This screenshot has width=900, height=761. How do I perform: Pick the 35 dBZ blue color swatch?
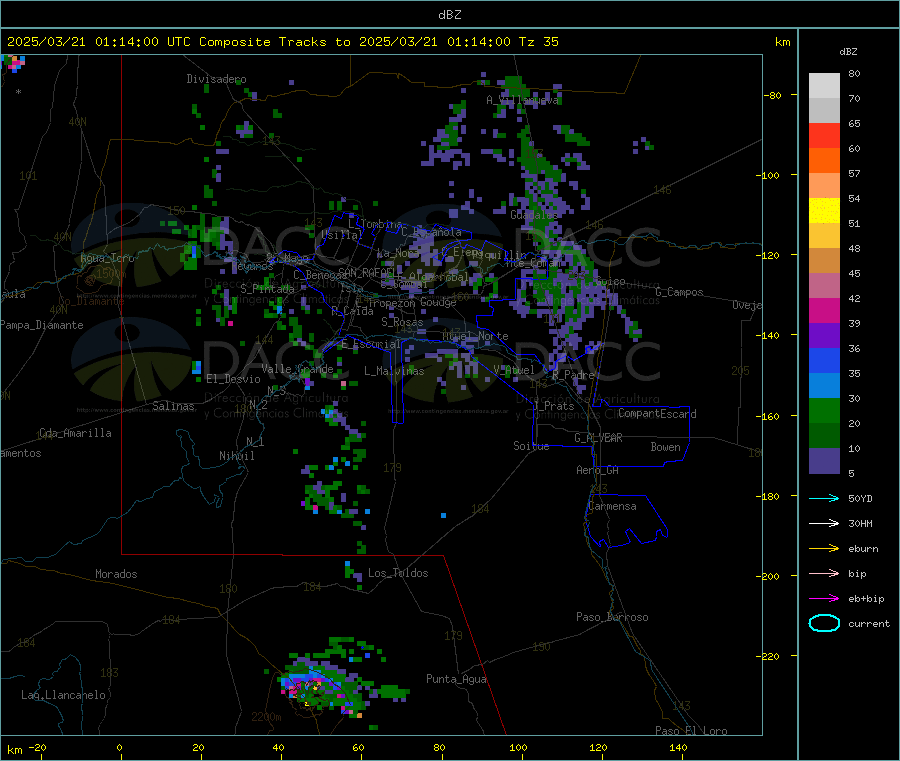click(824, 360)
